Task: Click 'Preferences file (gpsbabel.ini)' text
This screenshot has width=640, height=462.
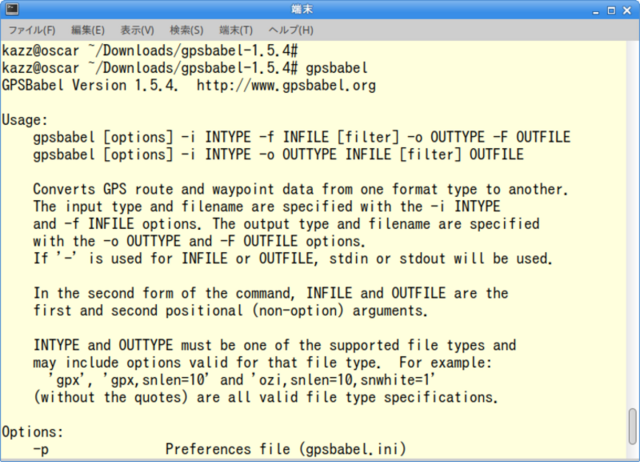Action: 286,449
